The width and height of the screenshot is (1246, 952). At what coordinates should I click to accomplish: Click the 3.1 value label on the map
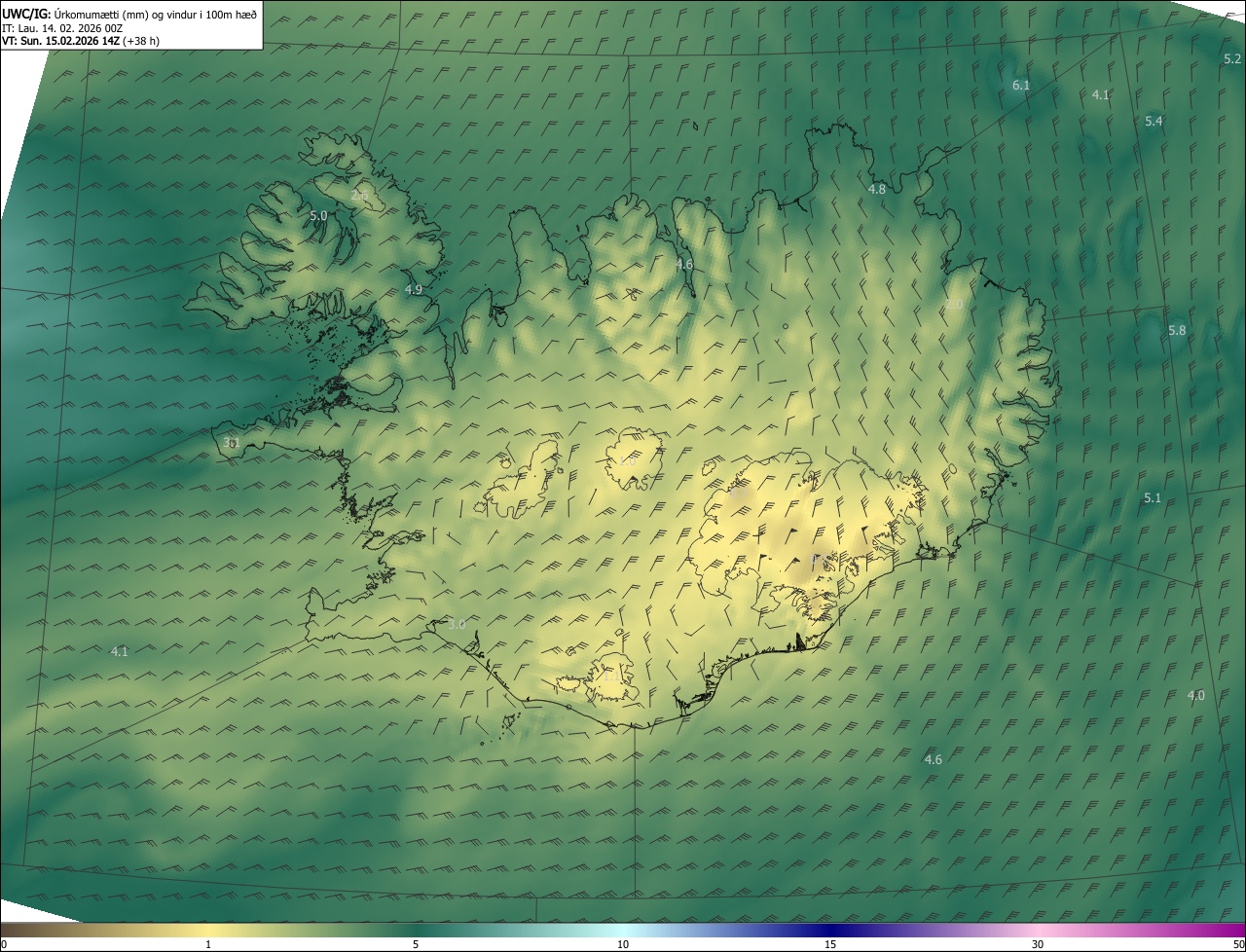tap(231, 442)
